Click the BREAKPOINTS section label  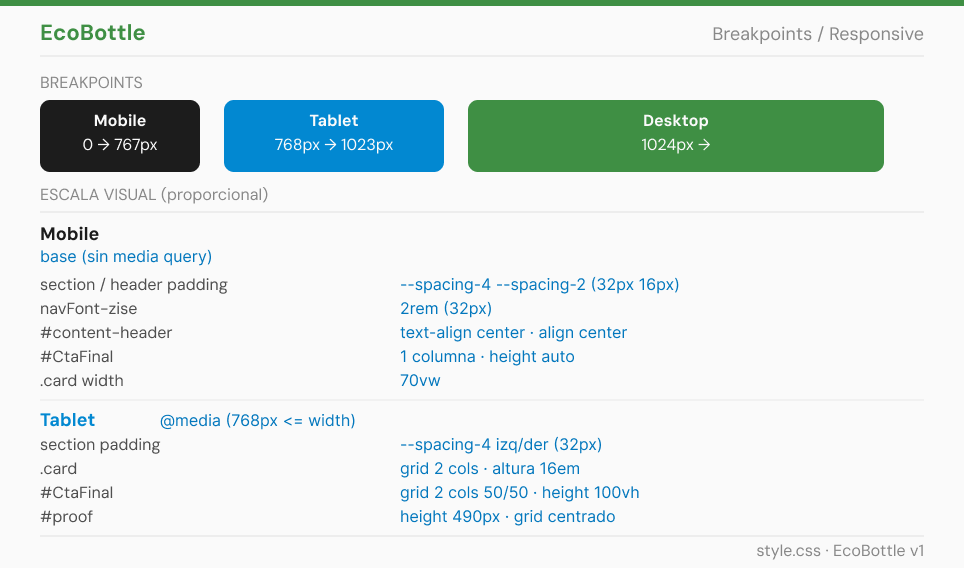click(91, 83)
